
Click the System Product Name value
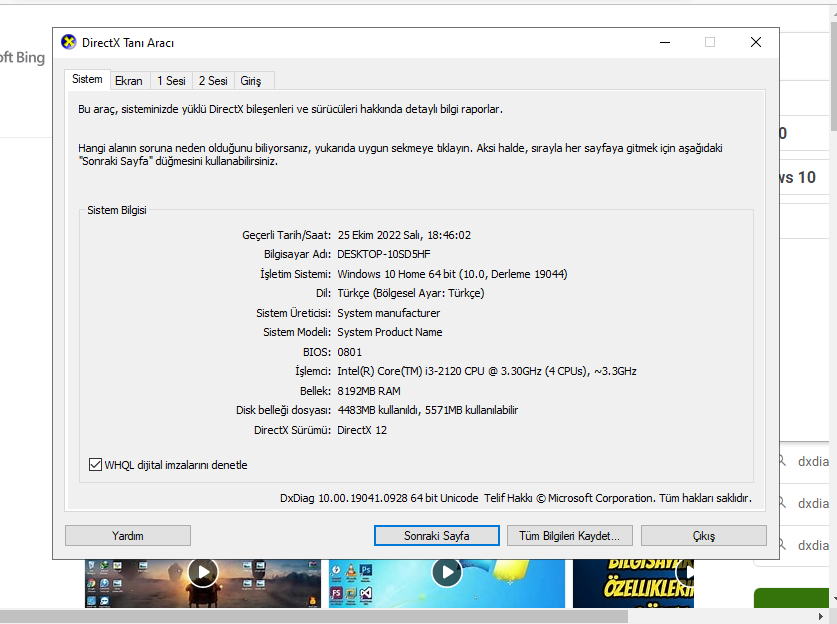(390, 333)
